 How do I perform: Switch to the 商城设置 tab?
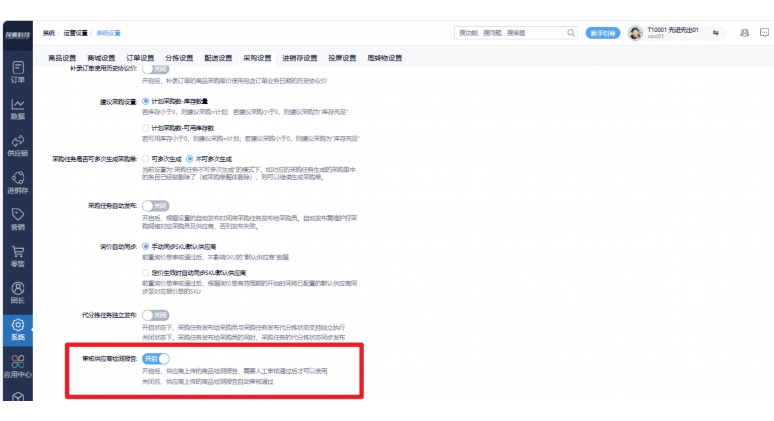(101, 58)
